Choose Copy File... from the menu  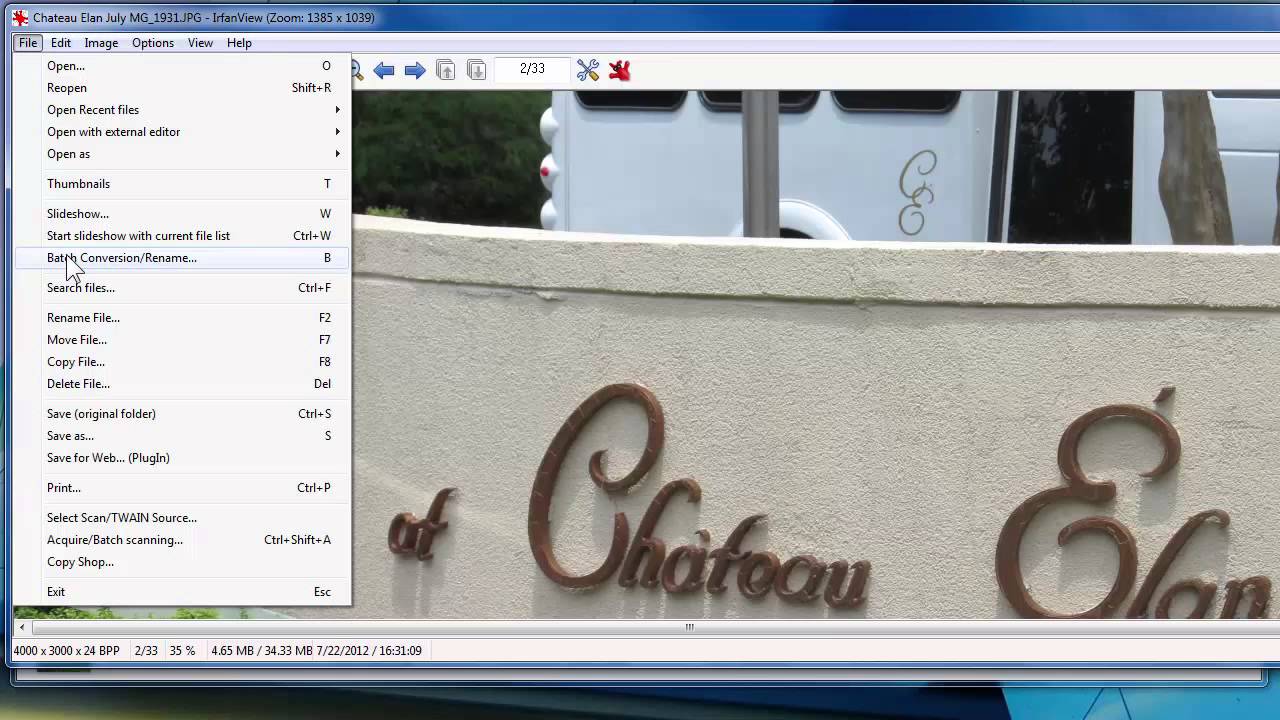tap(182, 362)
